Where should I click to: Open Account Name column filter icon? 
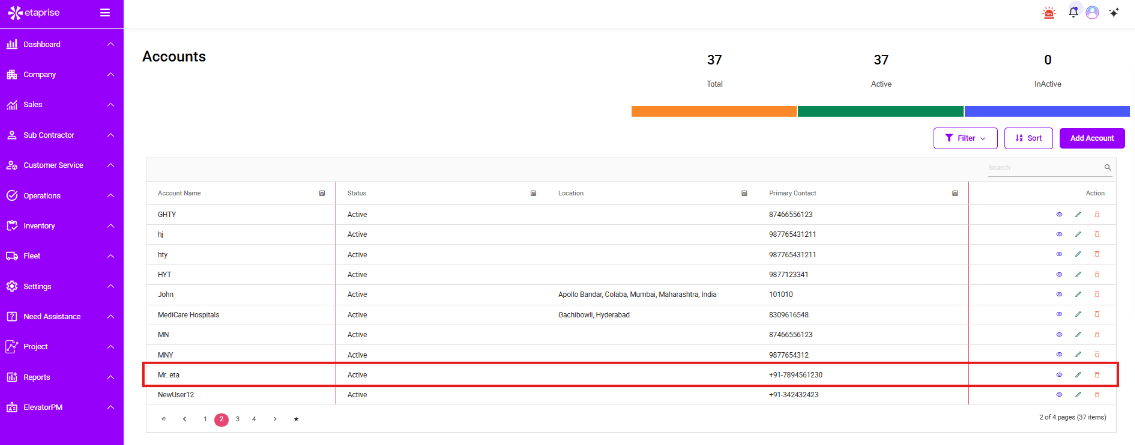322,193
